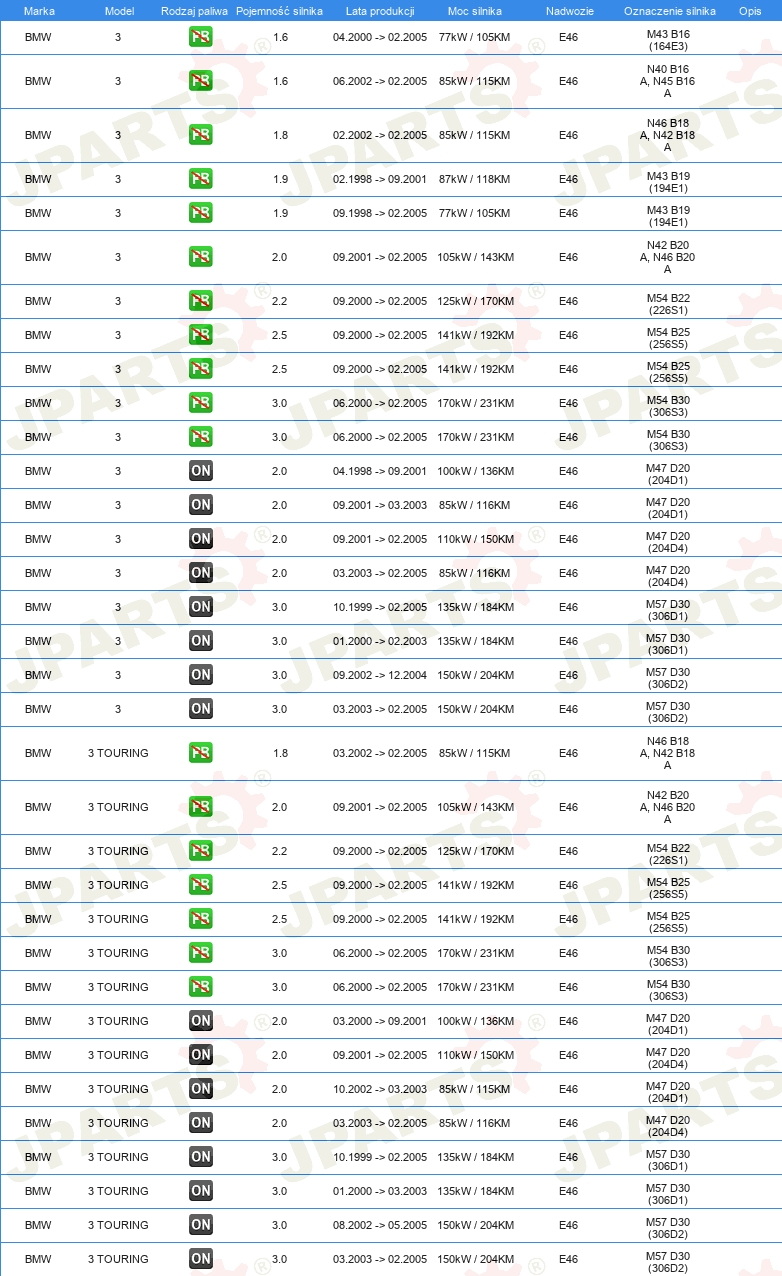Viewport: 782px width, 1276px height.
Task: Select diesel ON icon for 09.2001 -> 03.2003 row
Action: coord(201,505)
